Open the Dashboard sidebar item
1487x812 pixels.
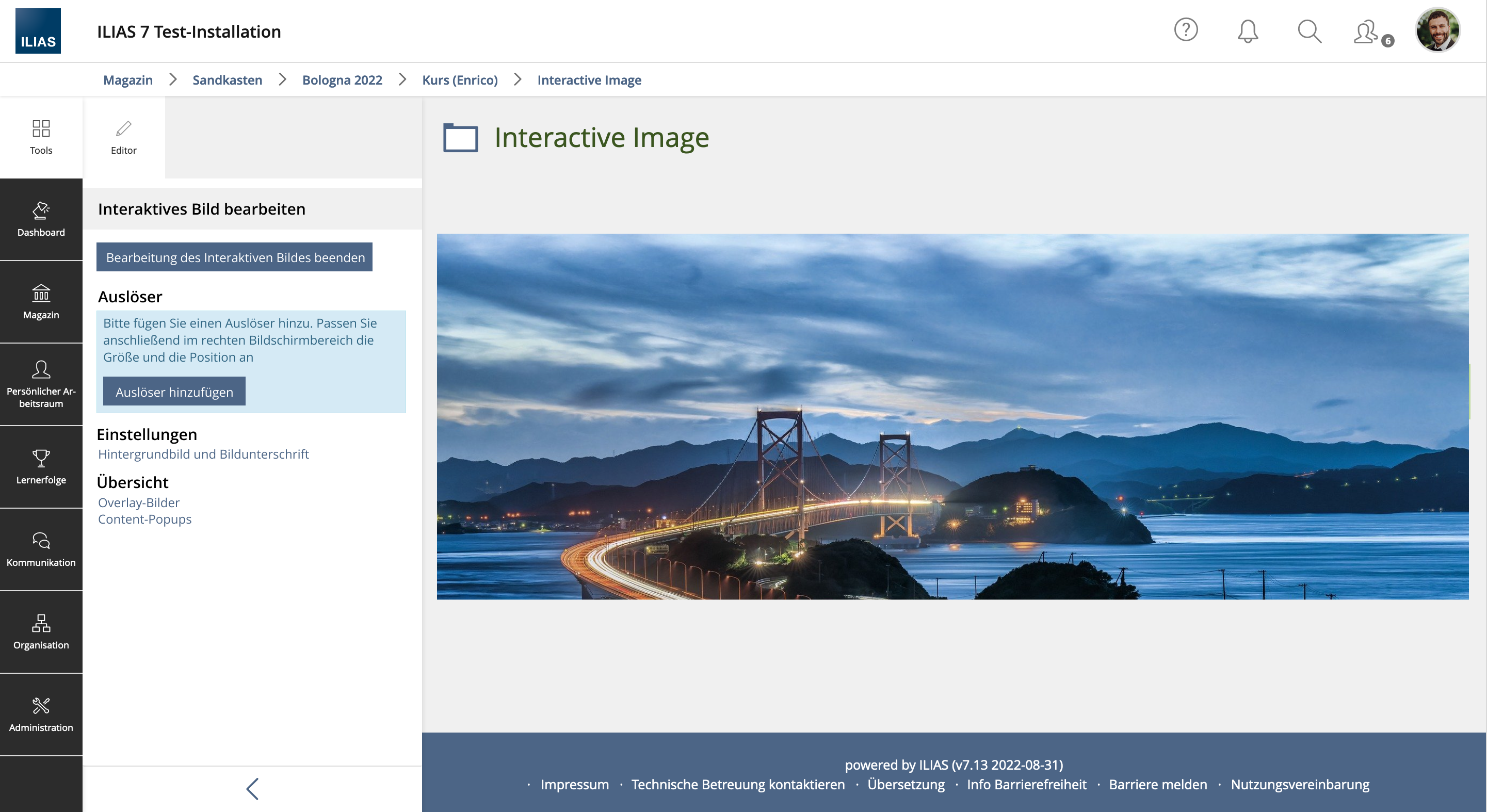[x=41, y=219]
